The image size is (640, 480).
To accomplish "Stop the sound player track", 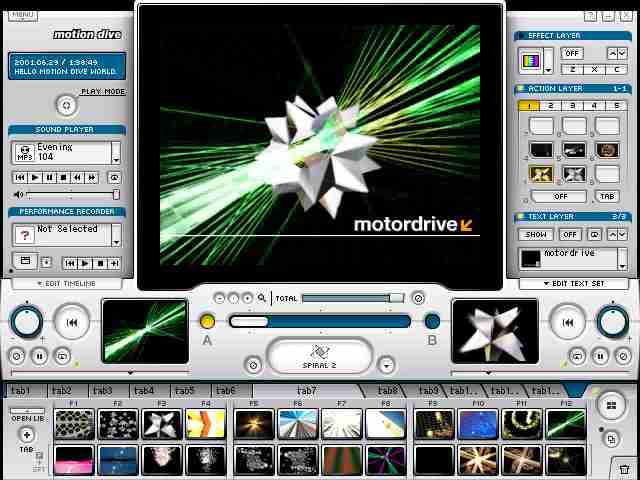I will (63, 178).
